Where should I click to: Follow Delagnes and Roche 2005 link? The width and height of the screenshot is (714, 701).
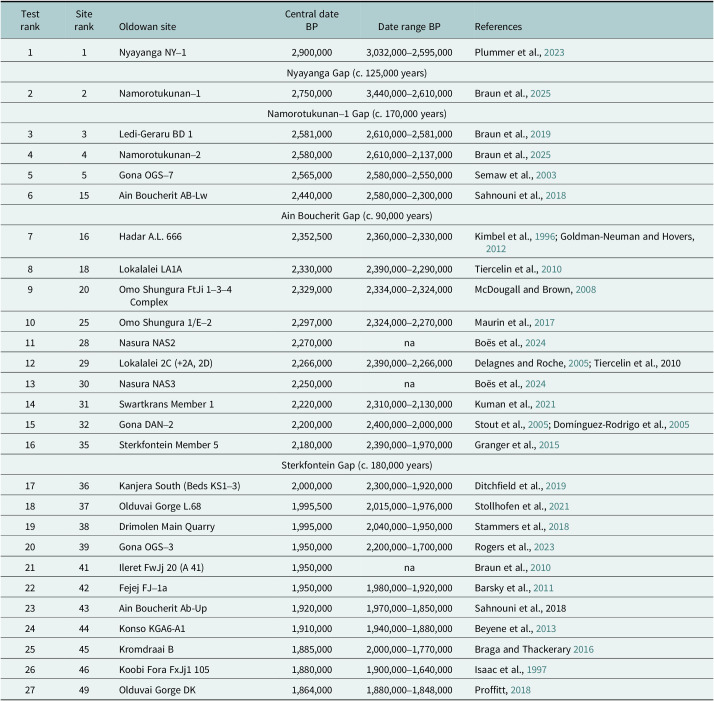point(578,363)
